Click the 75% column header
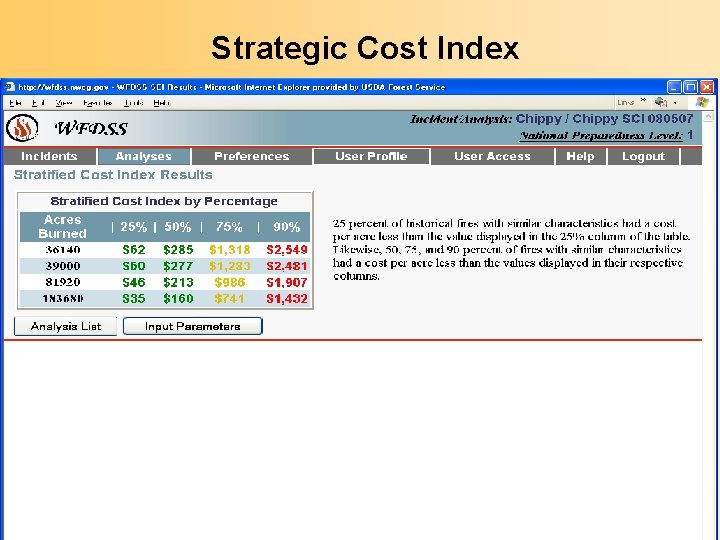 click(x=229, y=227)
